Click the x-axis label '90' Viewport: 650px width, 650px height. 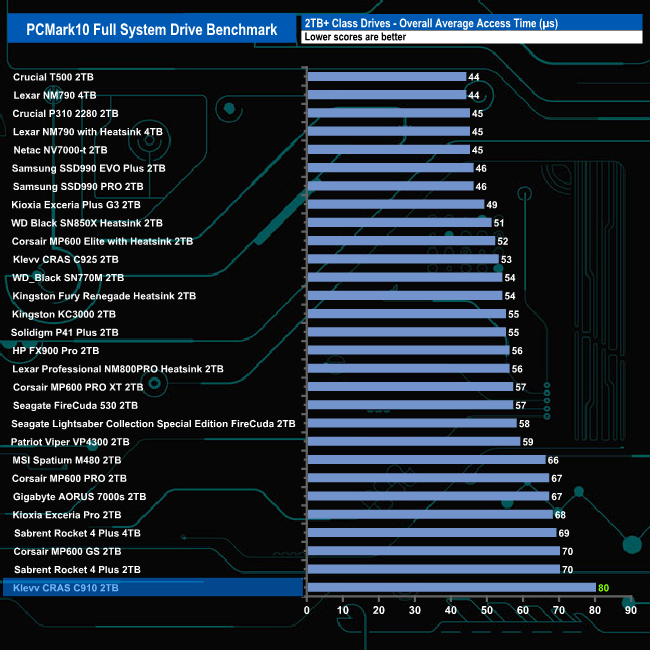pos(631,610)
